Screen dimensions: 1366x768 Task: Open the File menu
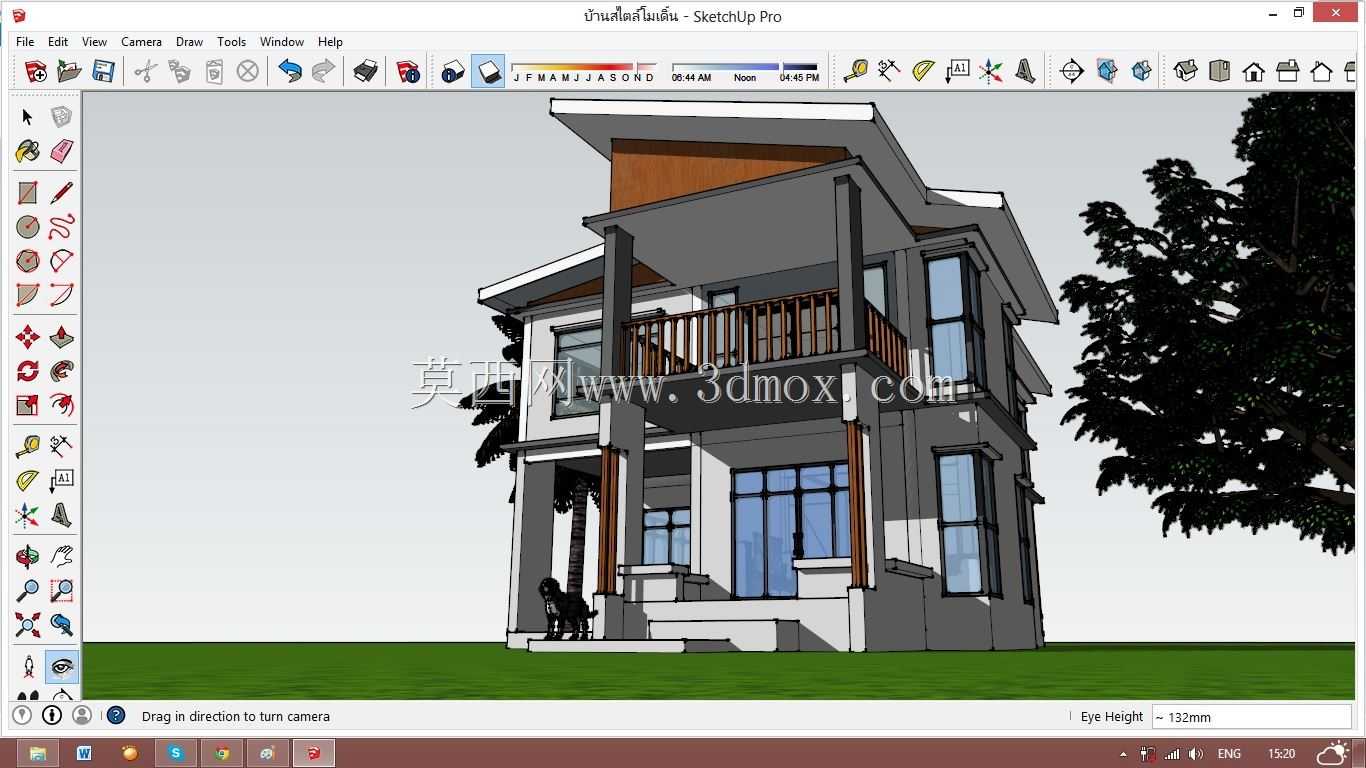click(x=25, y=42)
